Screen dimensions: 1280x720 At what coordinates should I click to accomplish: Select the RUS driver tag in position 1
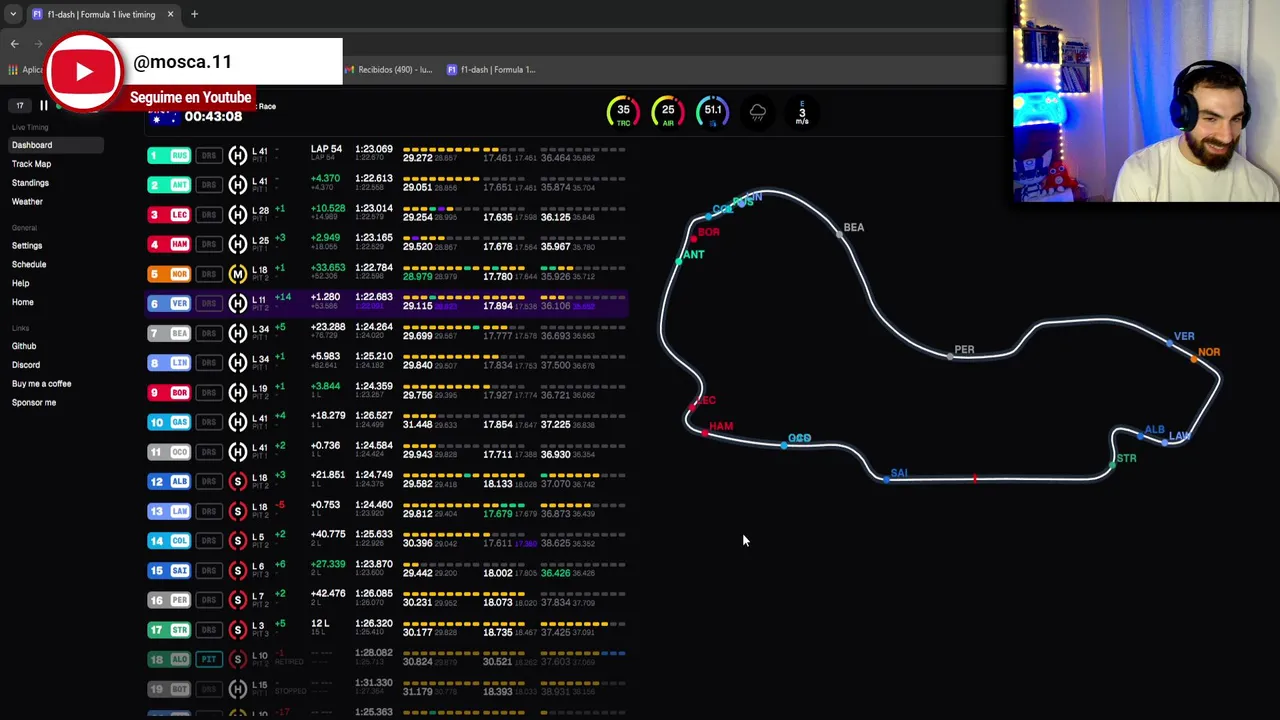coord(169,155)
